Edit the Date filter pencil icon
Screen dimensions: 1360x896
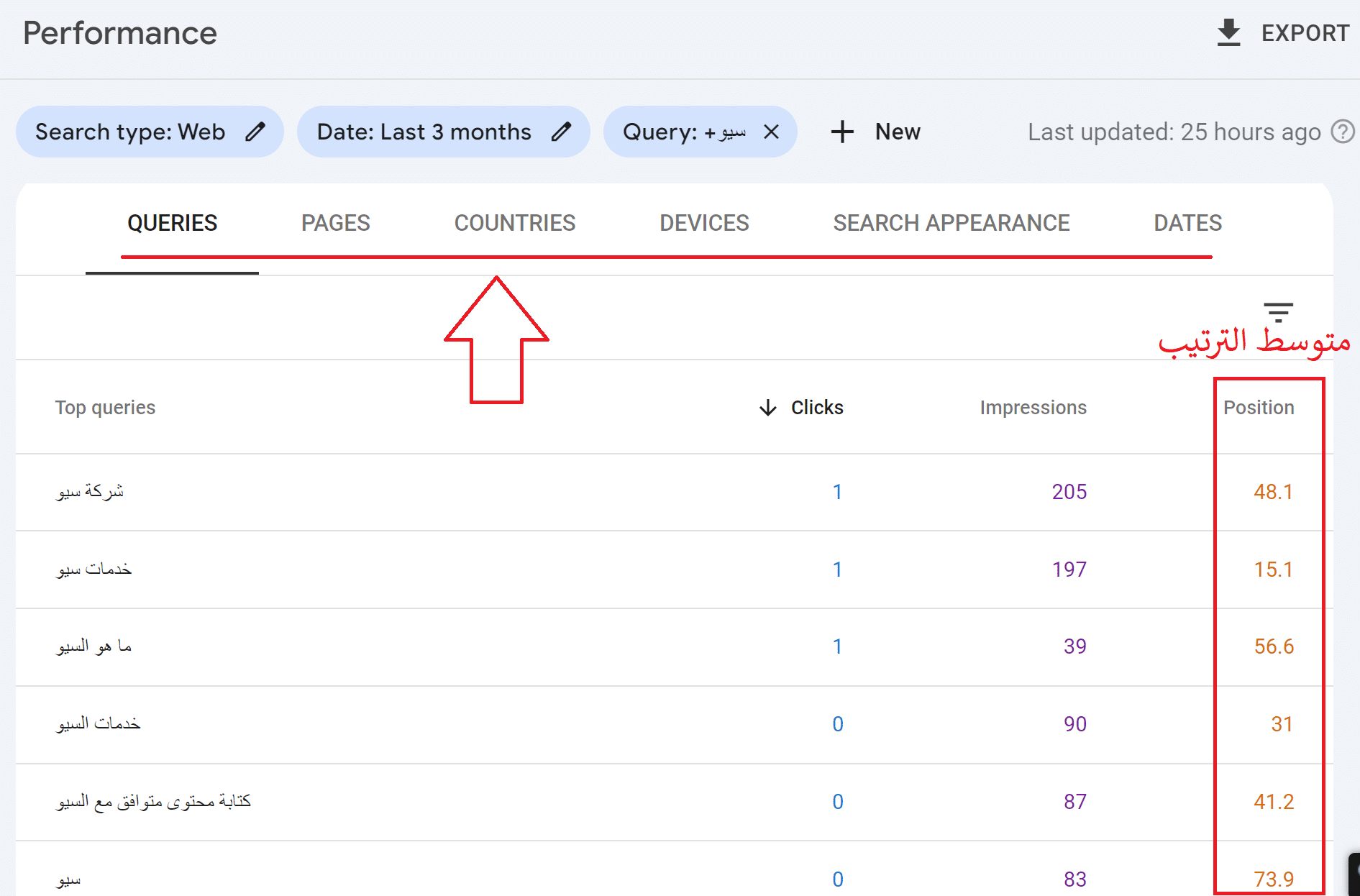tap(561, 132)
